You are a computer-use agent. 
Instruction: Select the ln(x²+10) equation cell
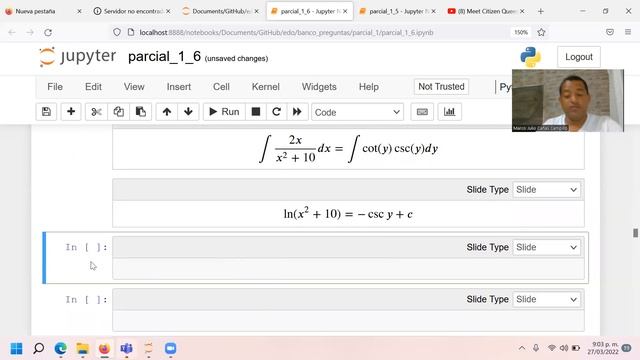click(348, 214)
